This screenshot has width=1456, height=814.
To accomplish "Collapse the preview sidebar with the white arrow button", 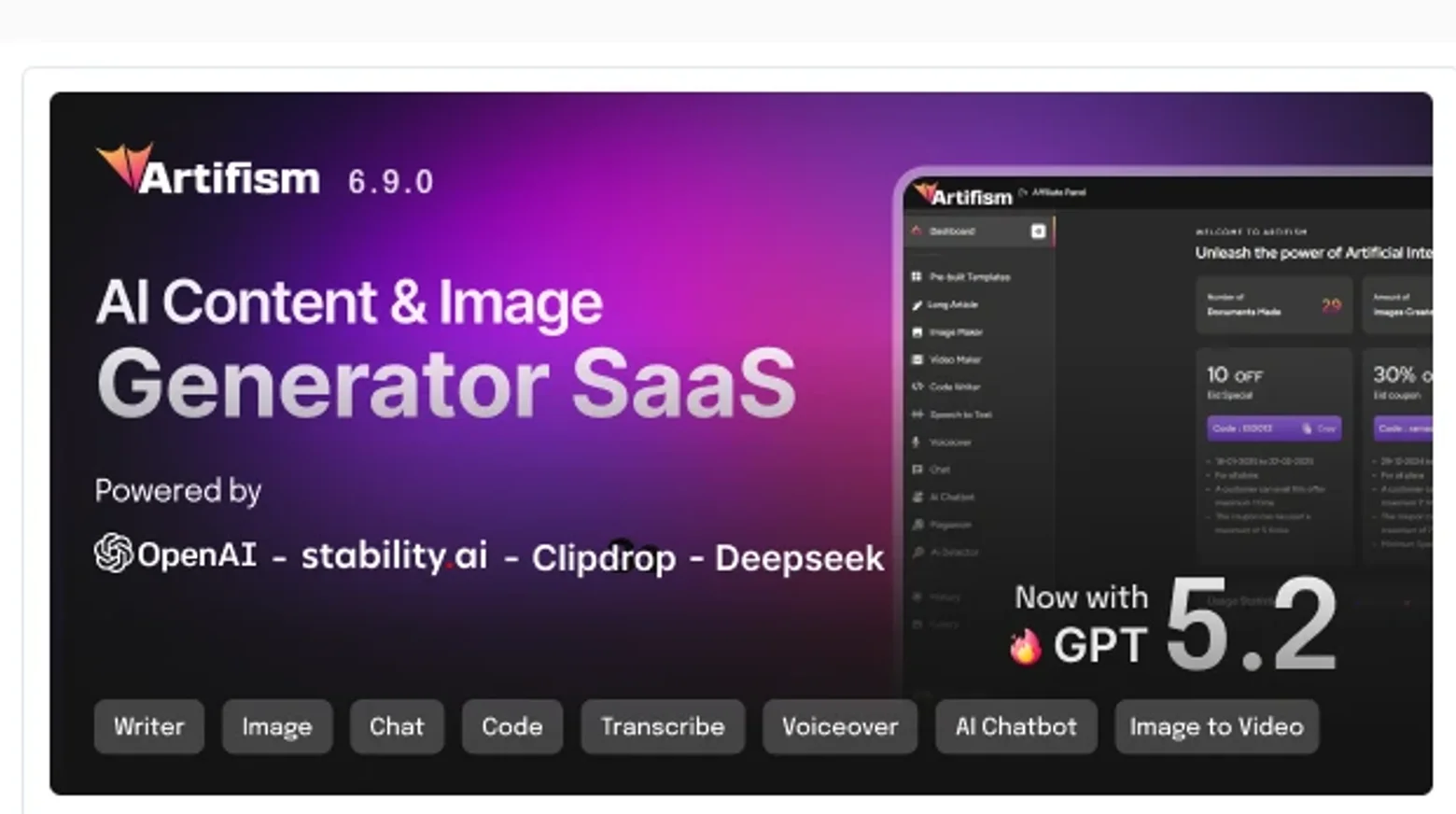I will (x=1038, y=231).
